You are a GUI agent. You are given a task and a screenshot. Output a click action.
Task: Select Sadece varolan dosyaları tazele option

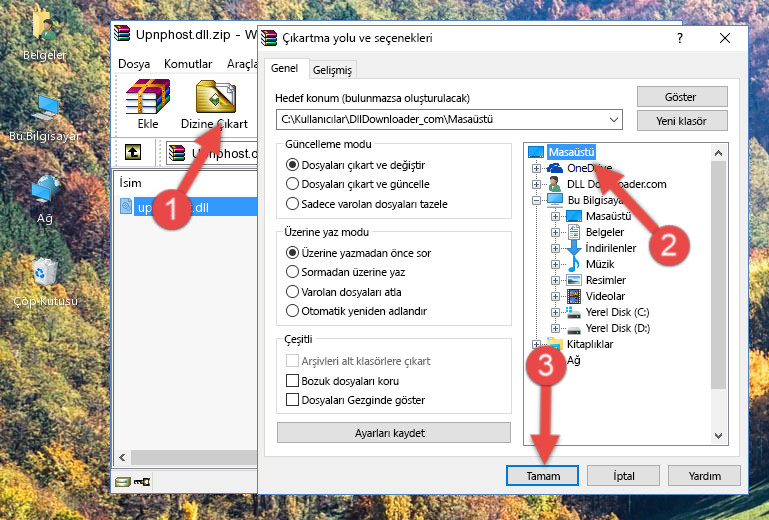coord(292,204)
